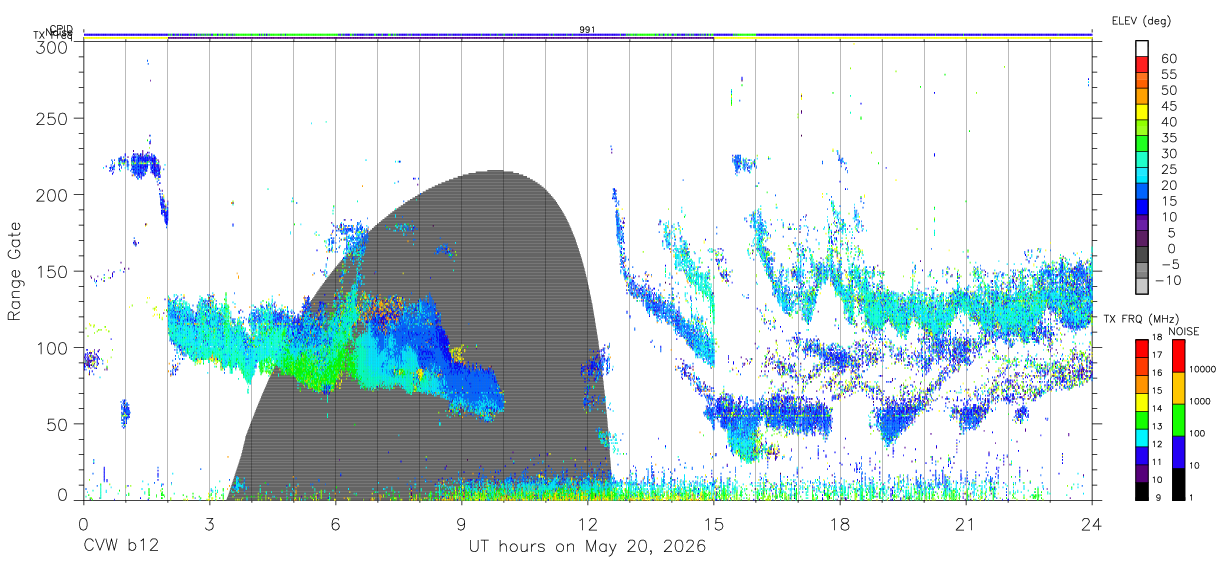The width and height of the screenshot is (1228, 567).
Task: Click the "300" tick on Range Gate axis
Action: pos(50,47)
